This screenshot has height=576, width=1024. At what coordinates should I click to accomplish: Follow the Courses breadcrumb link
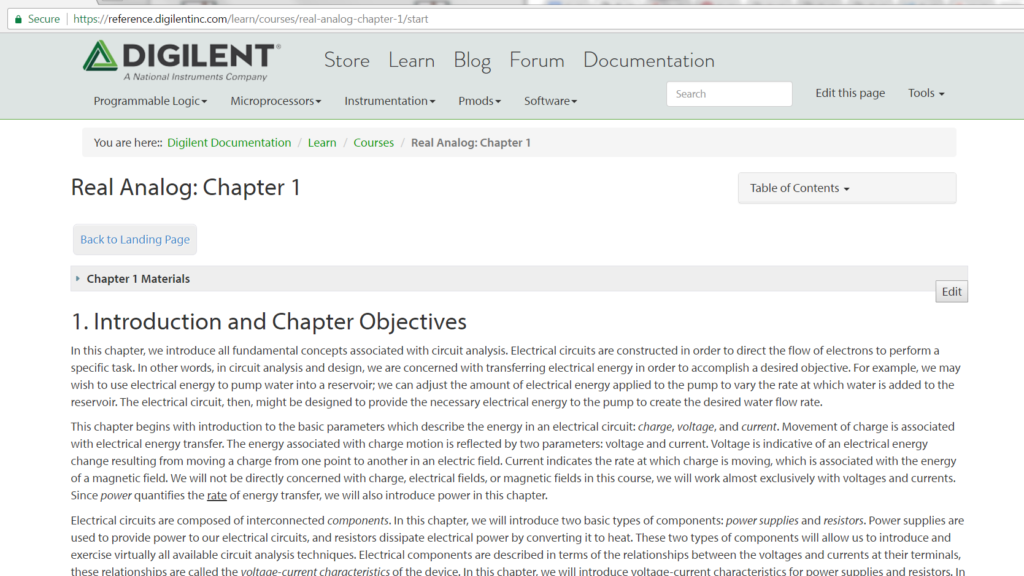pyautogui.click(x=373, y=143)
